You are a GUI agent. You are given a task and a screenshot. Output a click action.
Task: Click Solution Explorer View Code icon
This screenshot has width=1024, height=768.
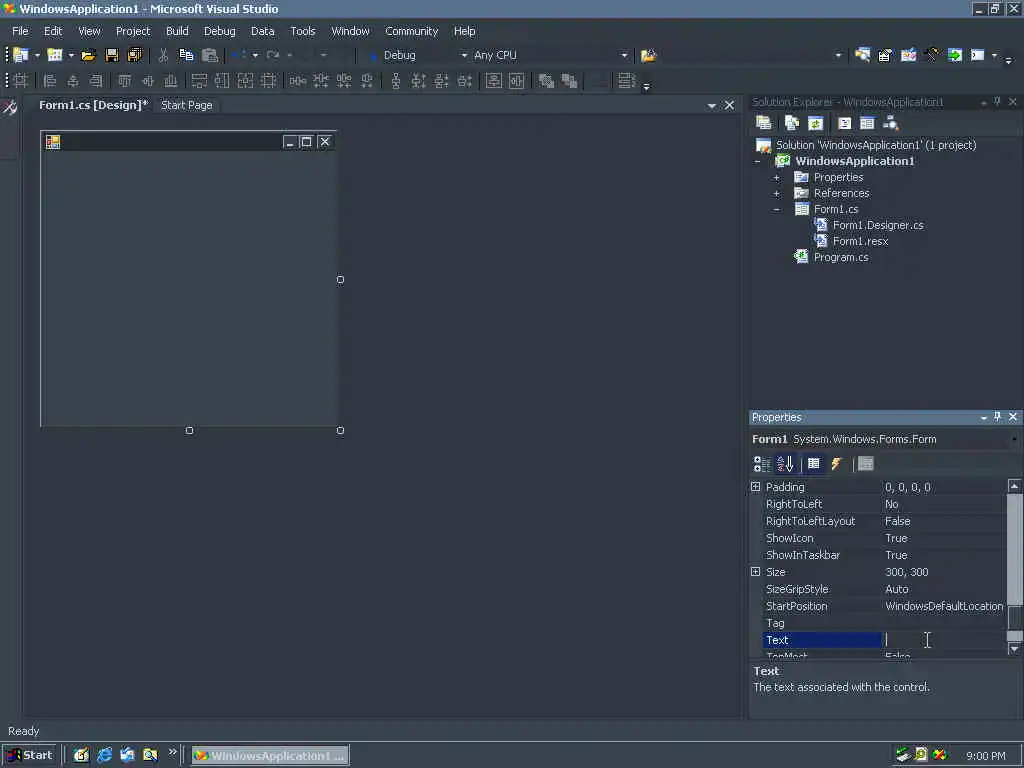[844, 123]
